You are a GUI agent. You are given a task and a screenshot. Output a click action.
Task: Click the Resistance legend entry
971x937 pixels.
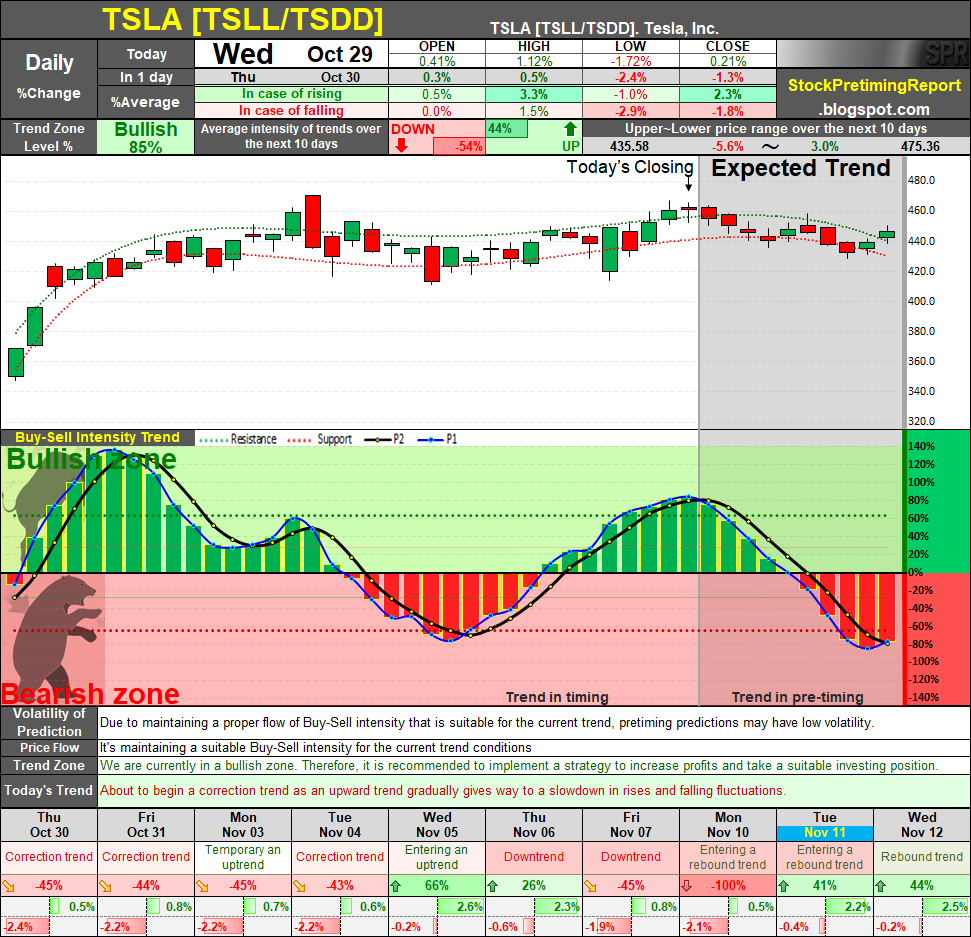[x=238, y=439]
